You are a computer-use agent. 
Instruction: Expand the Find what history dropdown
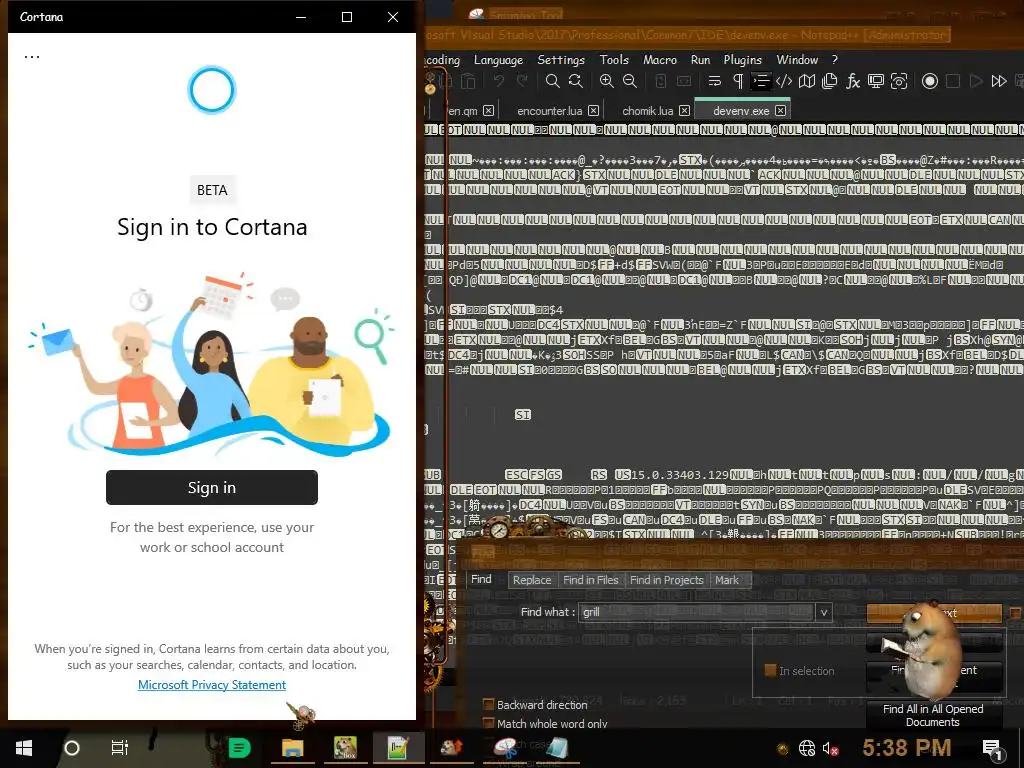(824, 612)
